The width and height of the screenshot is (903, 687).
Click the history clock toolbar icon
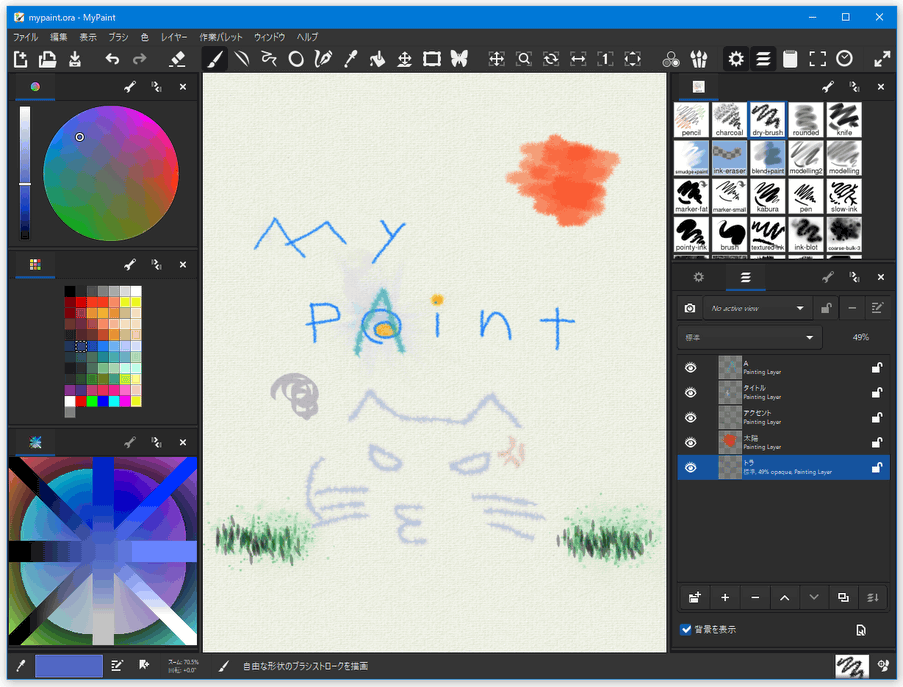click(x=845, y=59)
